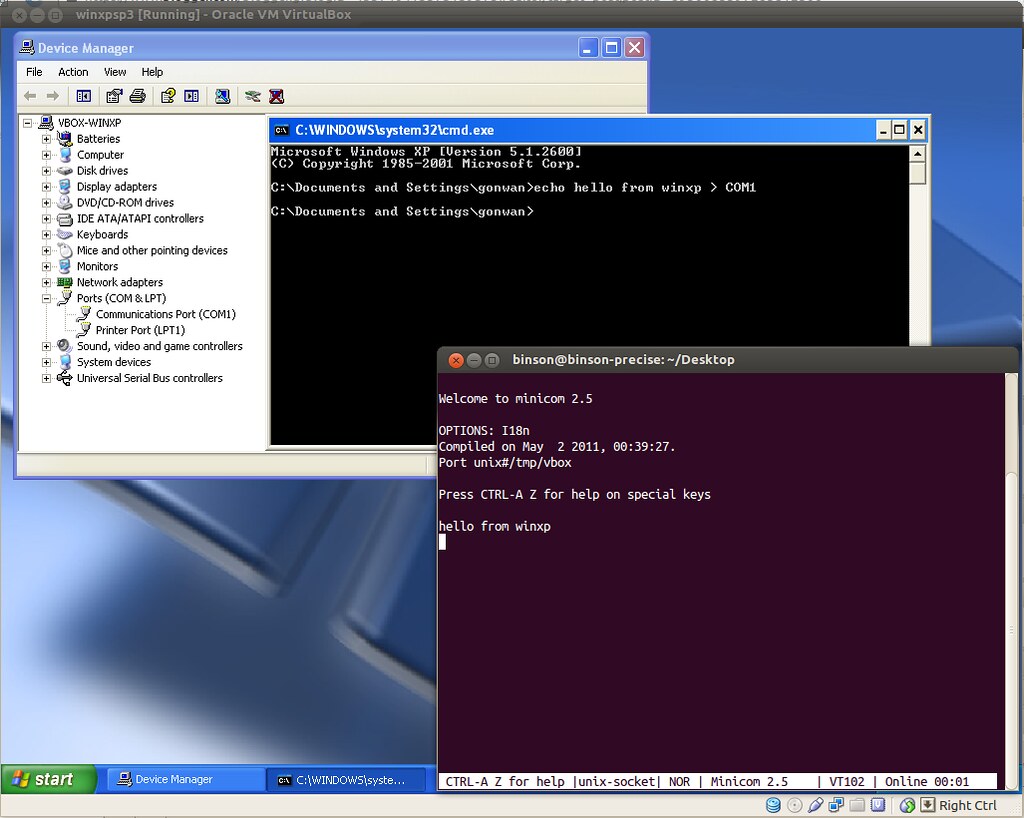Click the virtualization features chip icon in status bar
Screen dimensions: 1024x818
(x=877, y=805)
